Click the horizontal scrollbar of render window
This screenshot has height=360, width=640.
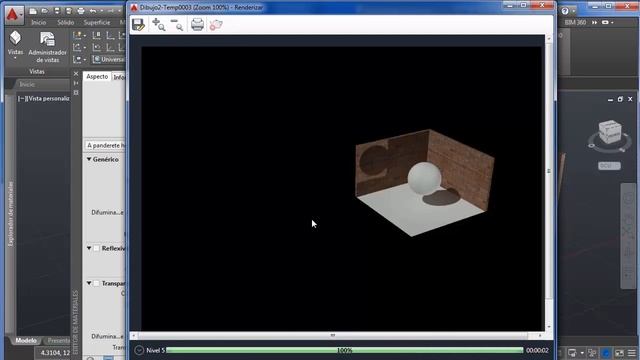click(x=333, y=336)
